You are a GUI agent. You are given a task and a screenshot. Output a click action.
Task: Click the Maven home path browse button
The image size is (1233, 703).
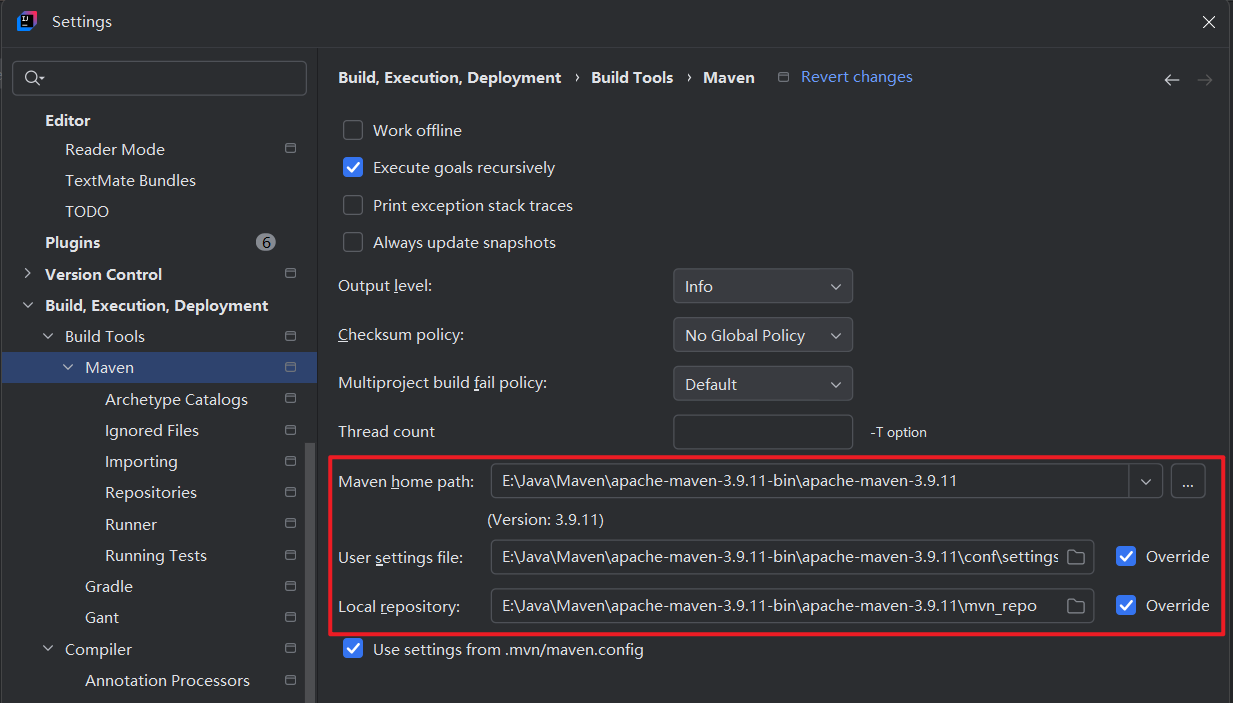(1187, 481)
